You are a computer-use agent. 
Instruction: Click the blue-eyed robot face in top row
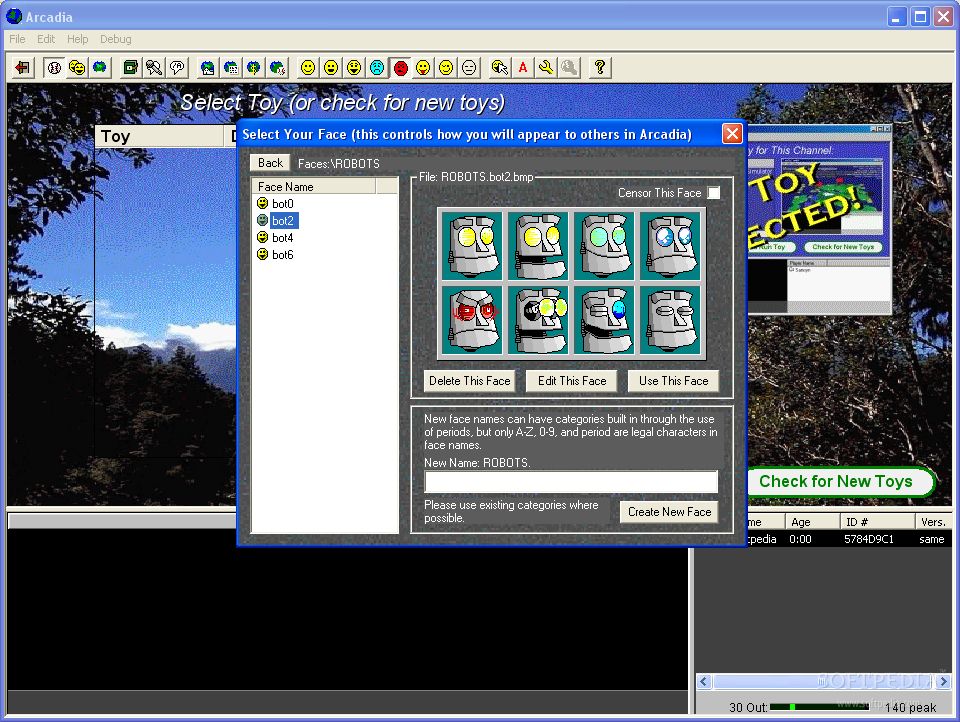pyautogui.click(x=670, y=246)
